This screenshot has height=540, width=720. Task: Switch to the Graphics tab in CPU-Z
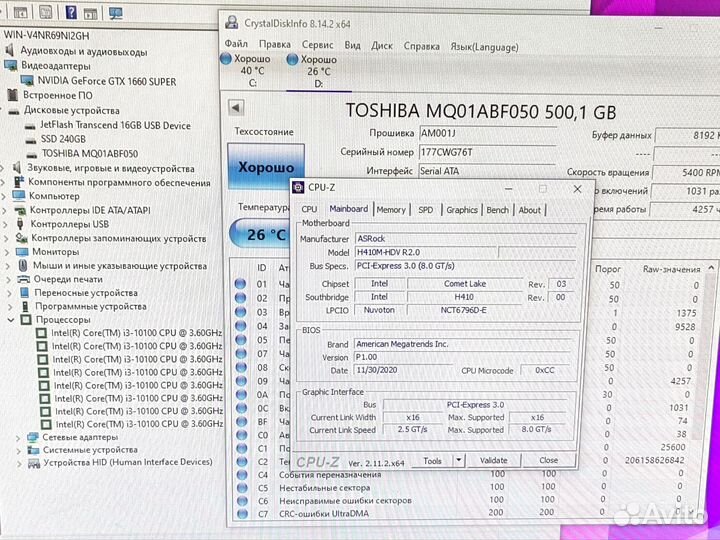point(461,210)
